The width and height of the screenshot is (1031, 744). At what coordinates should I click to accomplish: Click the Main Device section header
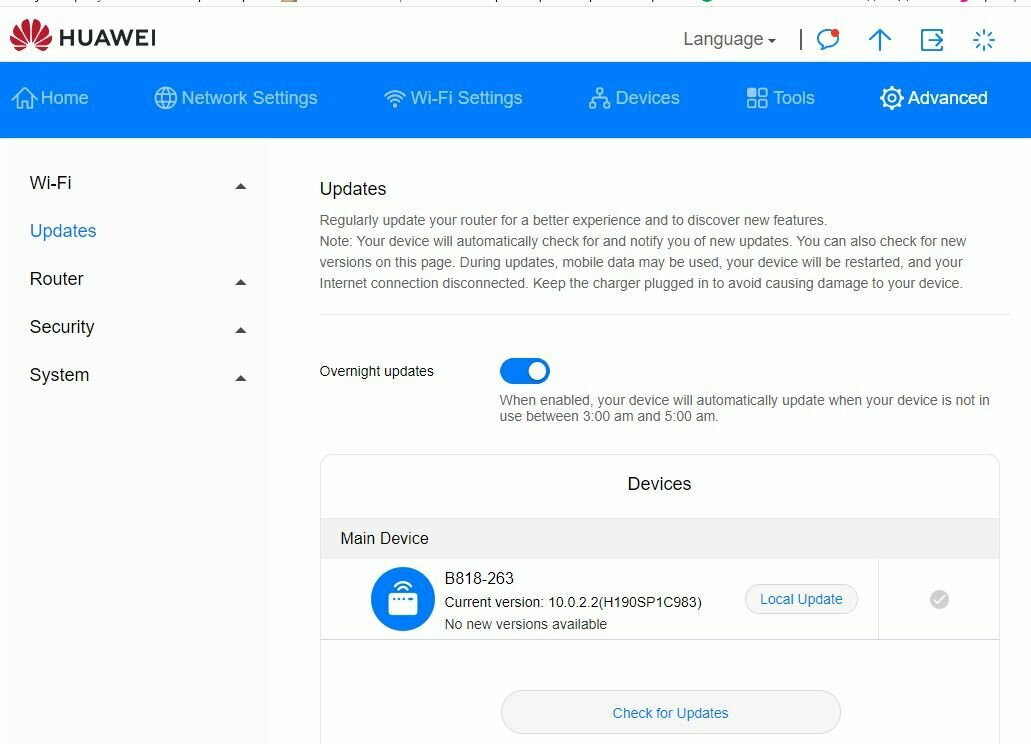(659, 538)
